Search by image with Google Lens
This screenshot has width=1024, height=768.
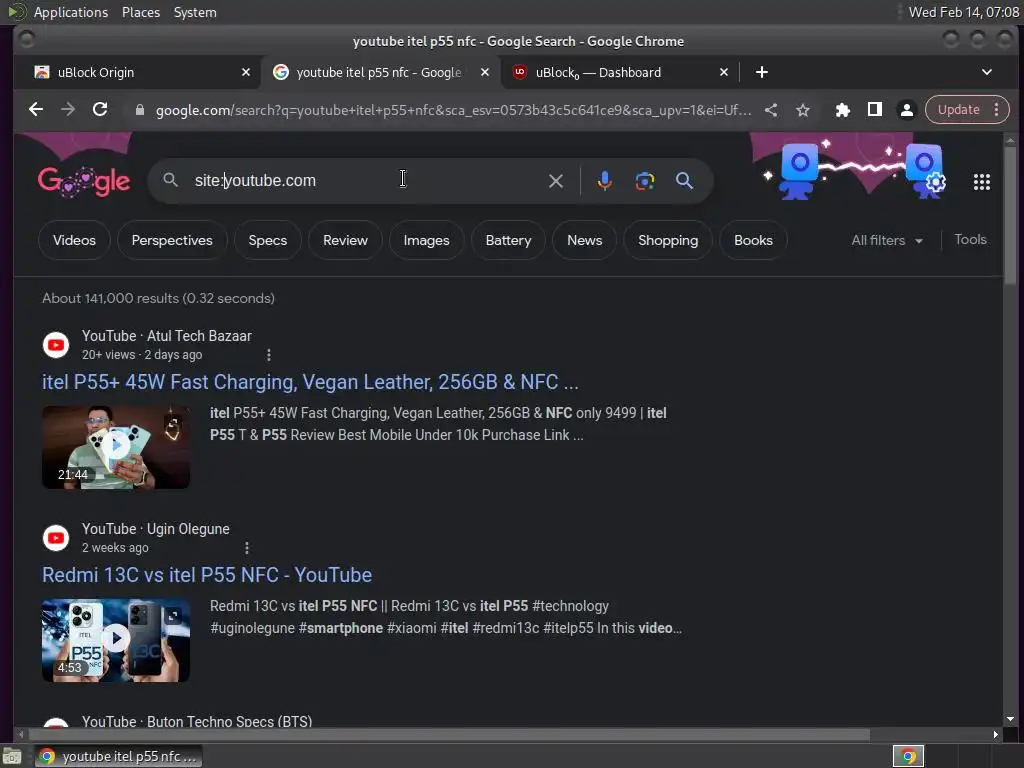click(x=645, y=181)
